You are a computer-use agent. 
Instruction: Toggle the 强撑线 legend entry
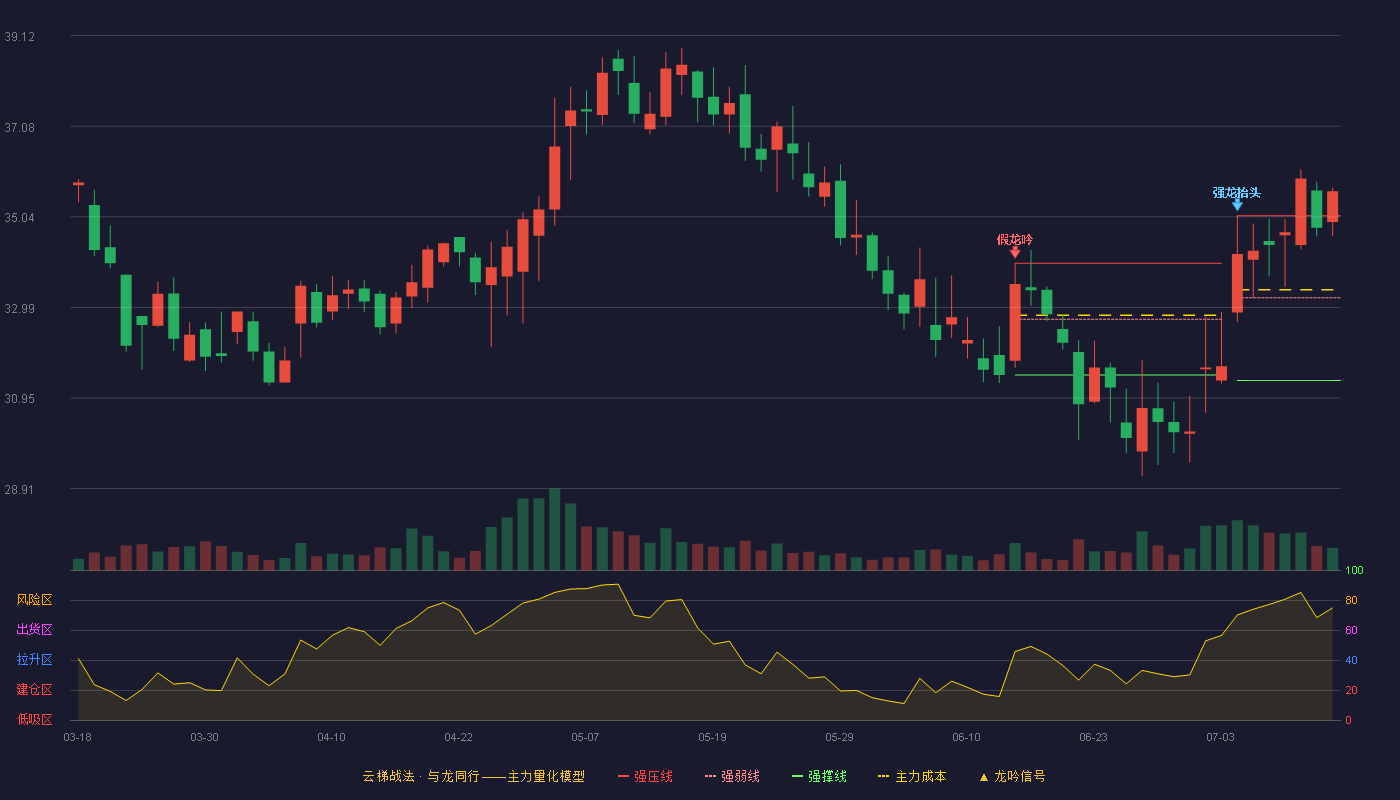tap(819, 776)
